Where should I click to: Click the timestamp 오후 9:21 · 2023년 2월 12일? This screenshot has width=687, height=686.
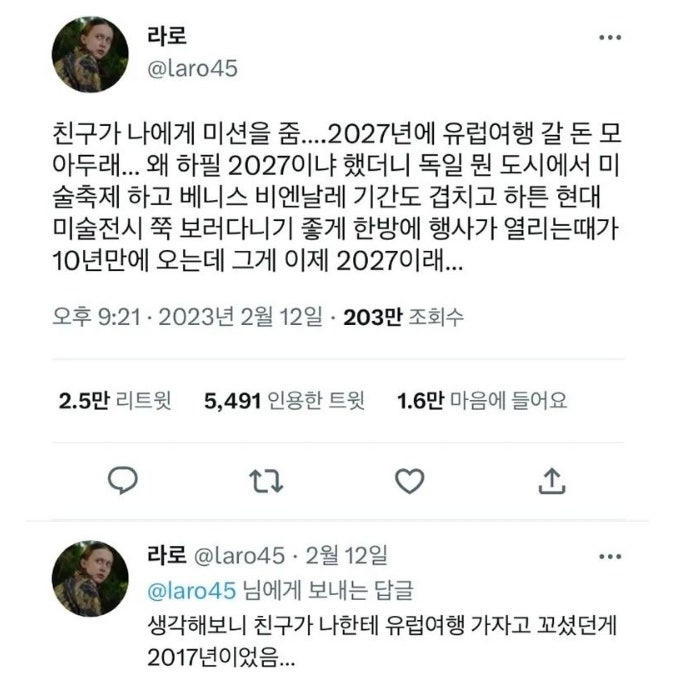tap(188, 317)
